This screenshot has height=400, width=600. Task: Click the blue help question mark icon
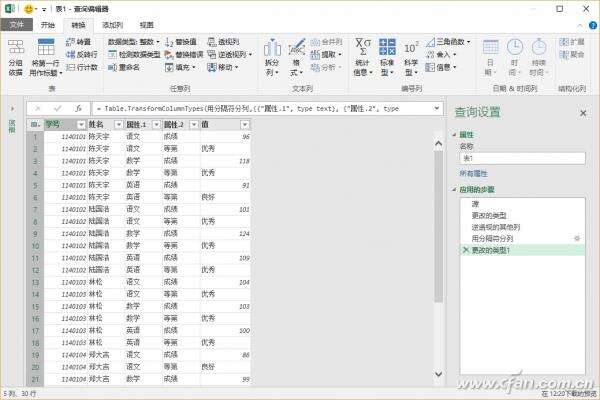[x=593, y=25]
